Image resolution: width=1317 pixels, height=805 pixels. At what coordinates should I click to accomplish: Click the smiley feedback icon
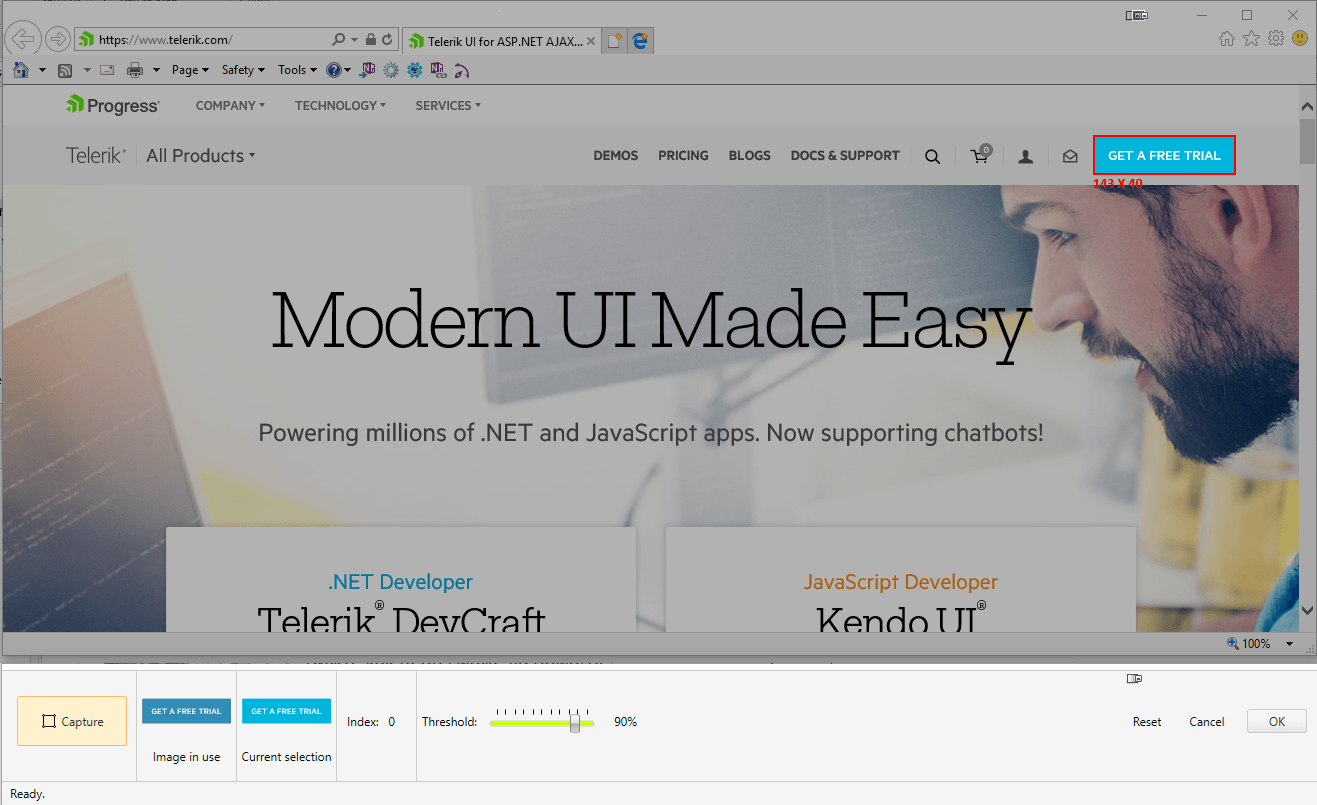(1300, 38)
